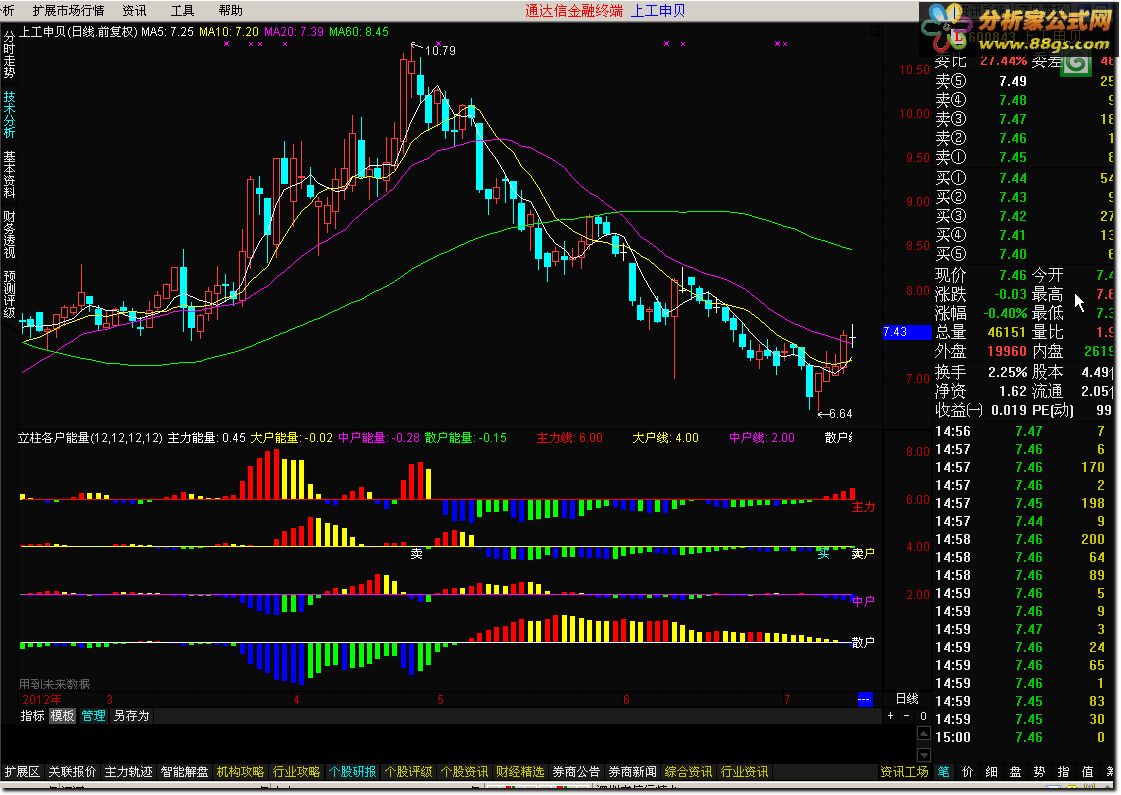The height and width of the screenshot is (795, 1121).
Task: Open the 扩展区 tab
Action: coord(22,771)
